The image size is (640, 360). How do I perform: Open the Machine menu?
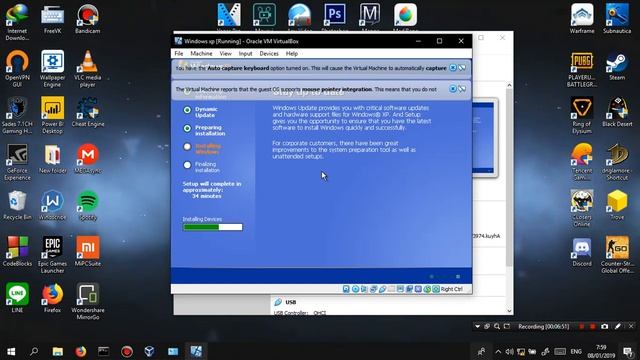coord(201,53)
